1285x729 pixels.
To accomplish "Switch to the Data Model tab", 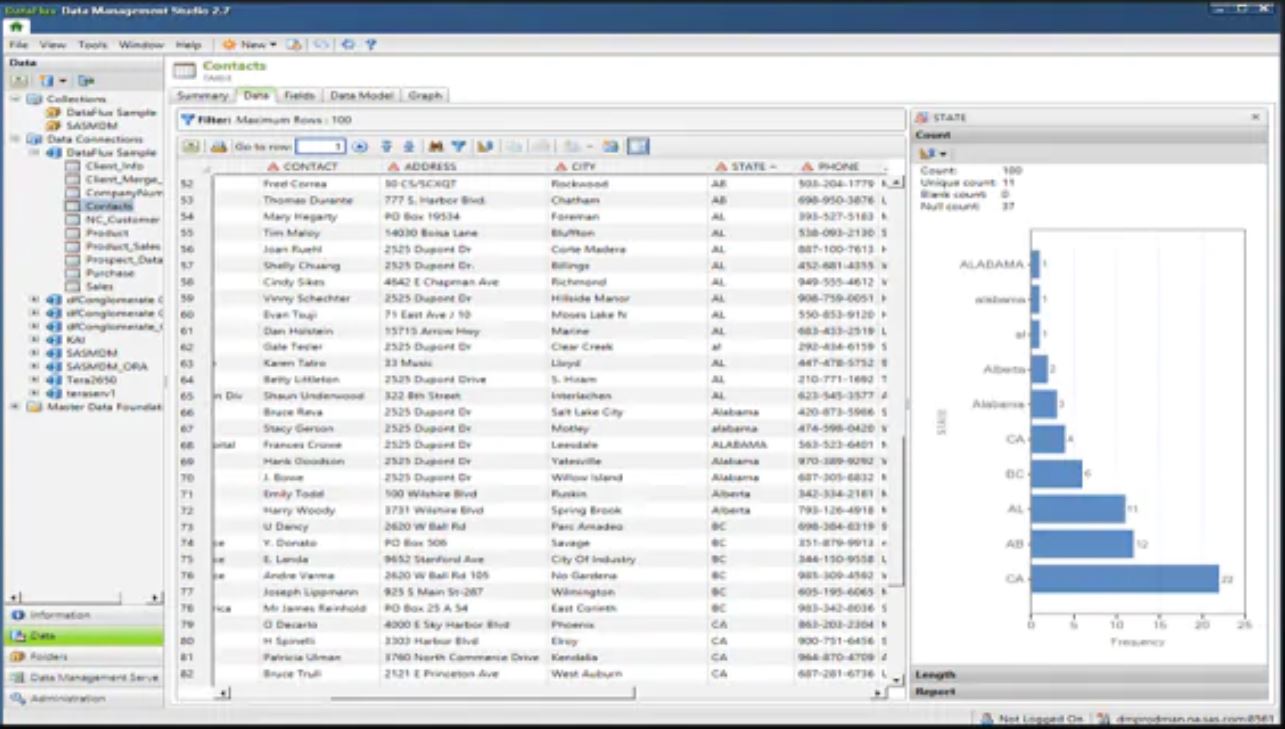I will (x=361, y=96).
